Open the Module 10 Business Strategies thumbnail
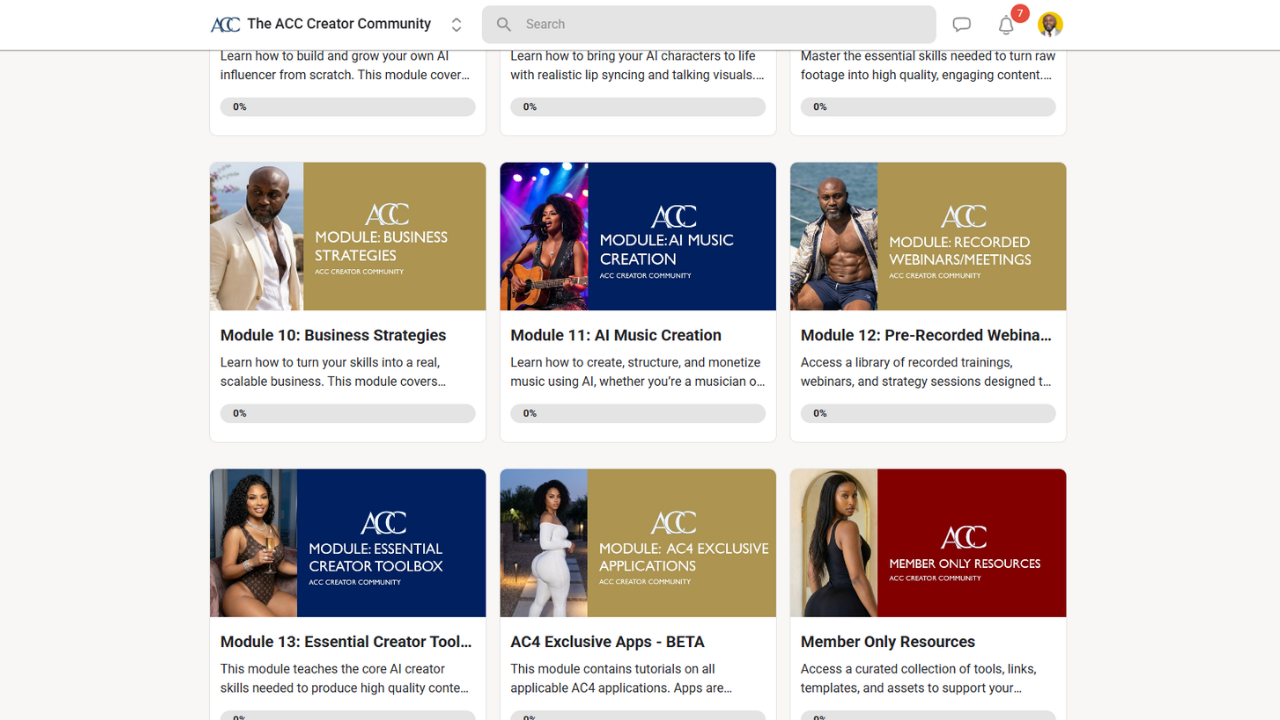The image size is (1280, 720). pos(348,236)
